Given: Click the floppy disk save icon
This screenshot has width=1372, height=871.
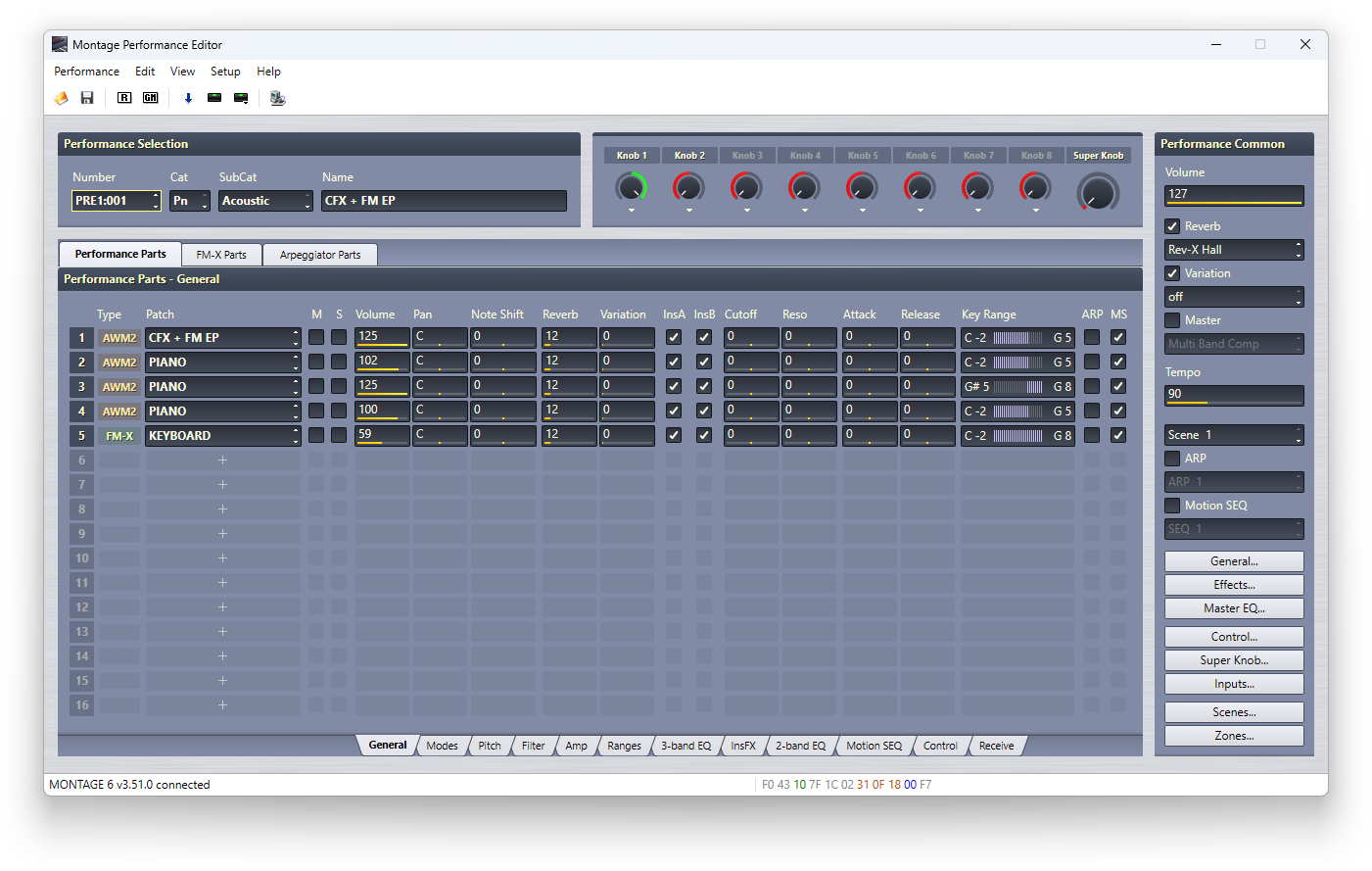Looking at the screenshot, I should tap(87, 98).
